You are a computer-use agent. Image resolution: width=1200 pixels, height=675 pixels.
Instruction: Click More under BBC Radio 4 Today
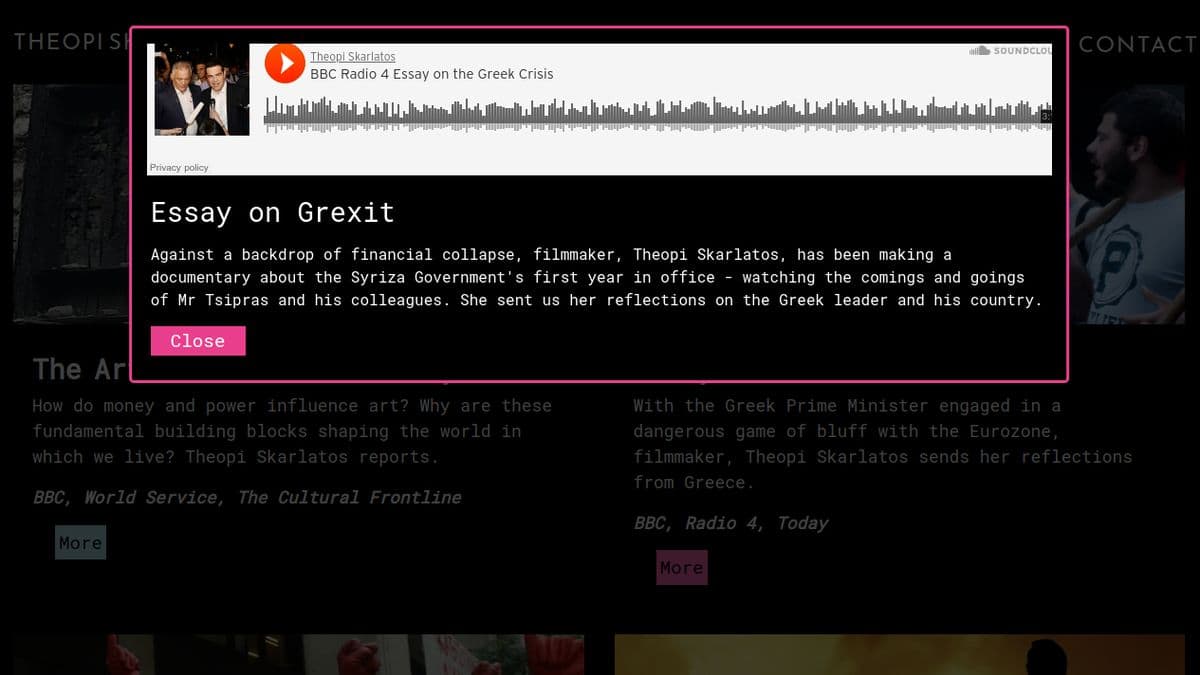click(681, 568)
